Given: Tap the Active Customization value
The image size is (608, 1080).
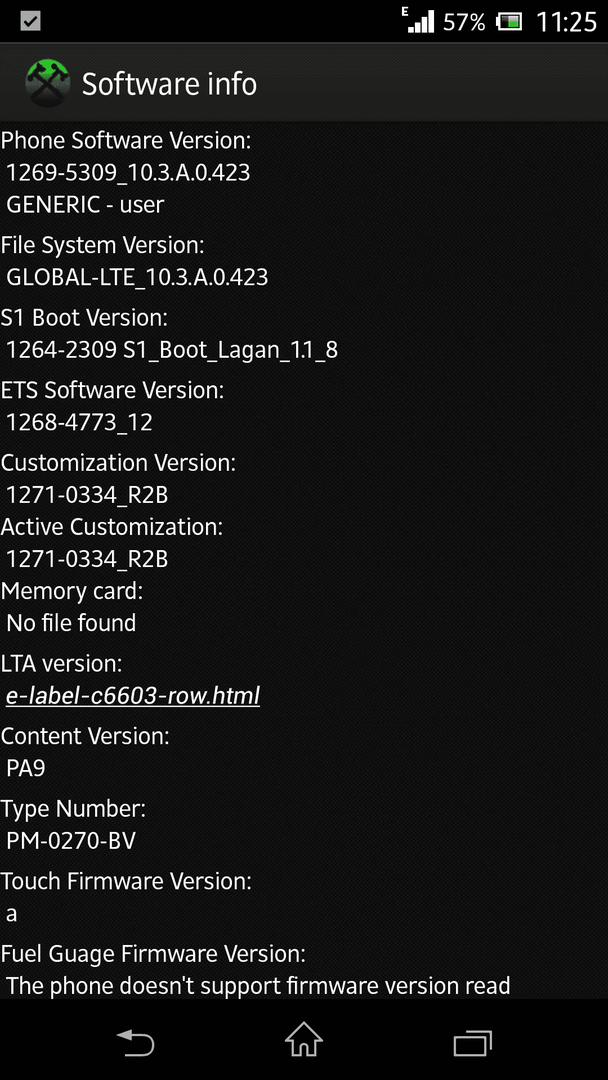Looking at the screenshot, I should [87, 559].
